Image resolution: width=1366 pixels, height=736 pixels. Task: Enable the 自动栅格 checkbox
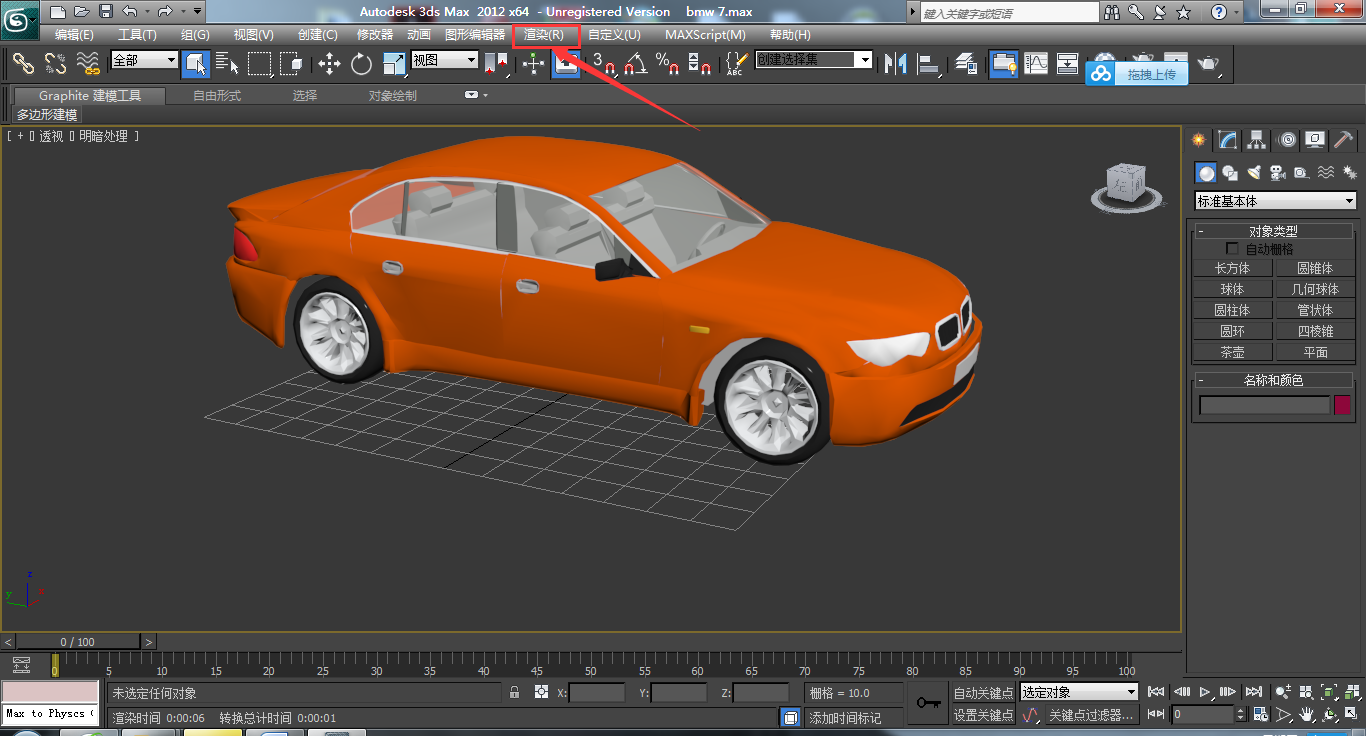pyautogui.click(x=1232, y=249)
